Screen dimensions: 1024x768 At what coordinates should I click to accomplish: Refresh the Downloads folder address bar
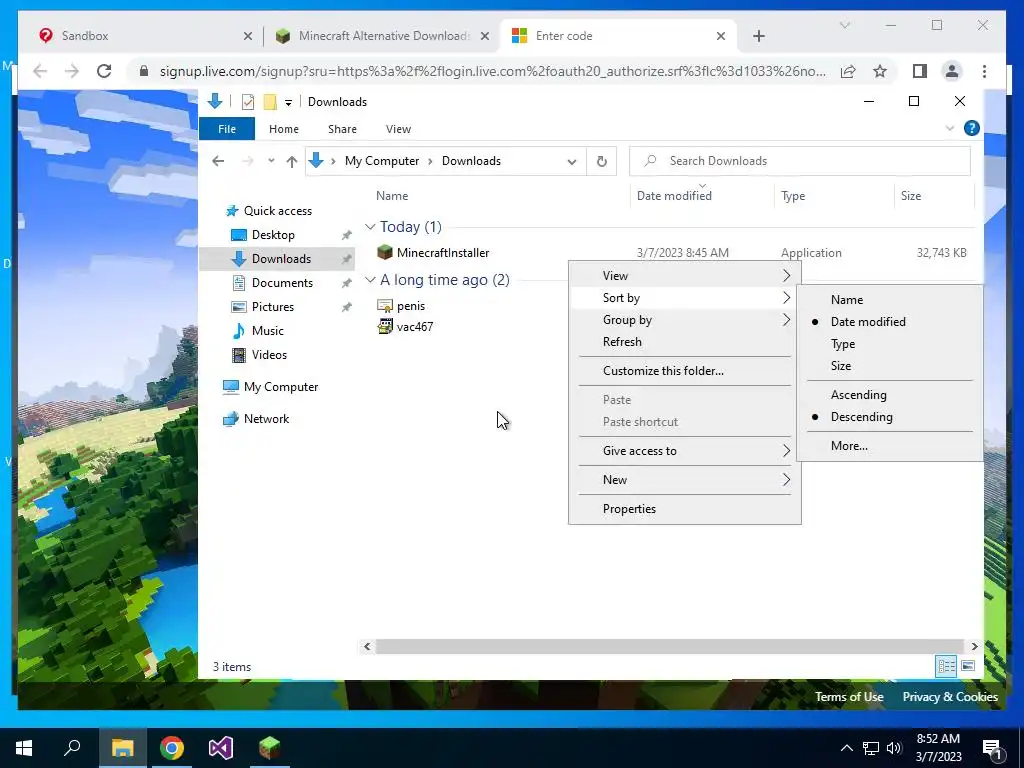(601, 161)
